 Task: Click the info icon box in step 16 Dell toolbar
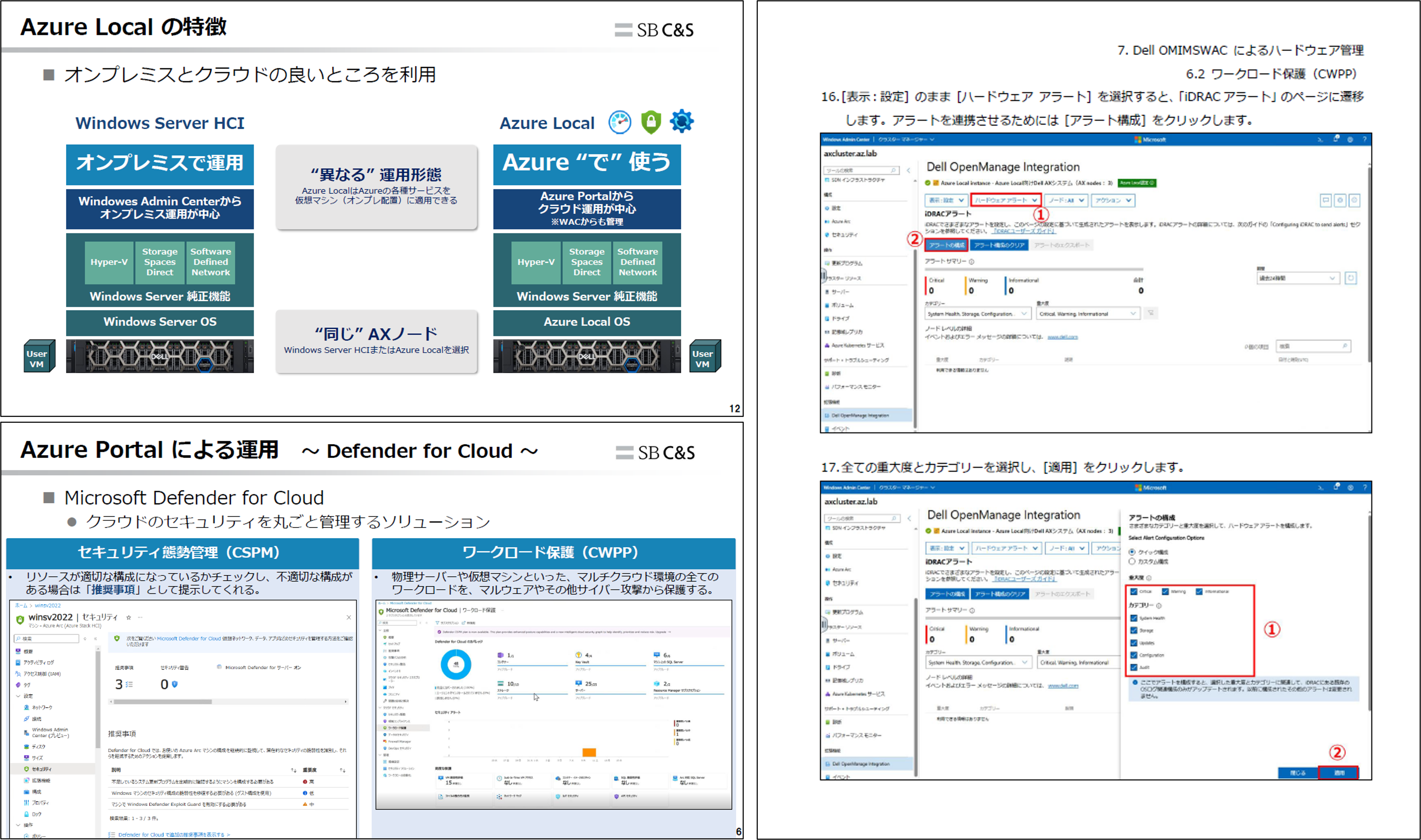[1354, 200]
